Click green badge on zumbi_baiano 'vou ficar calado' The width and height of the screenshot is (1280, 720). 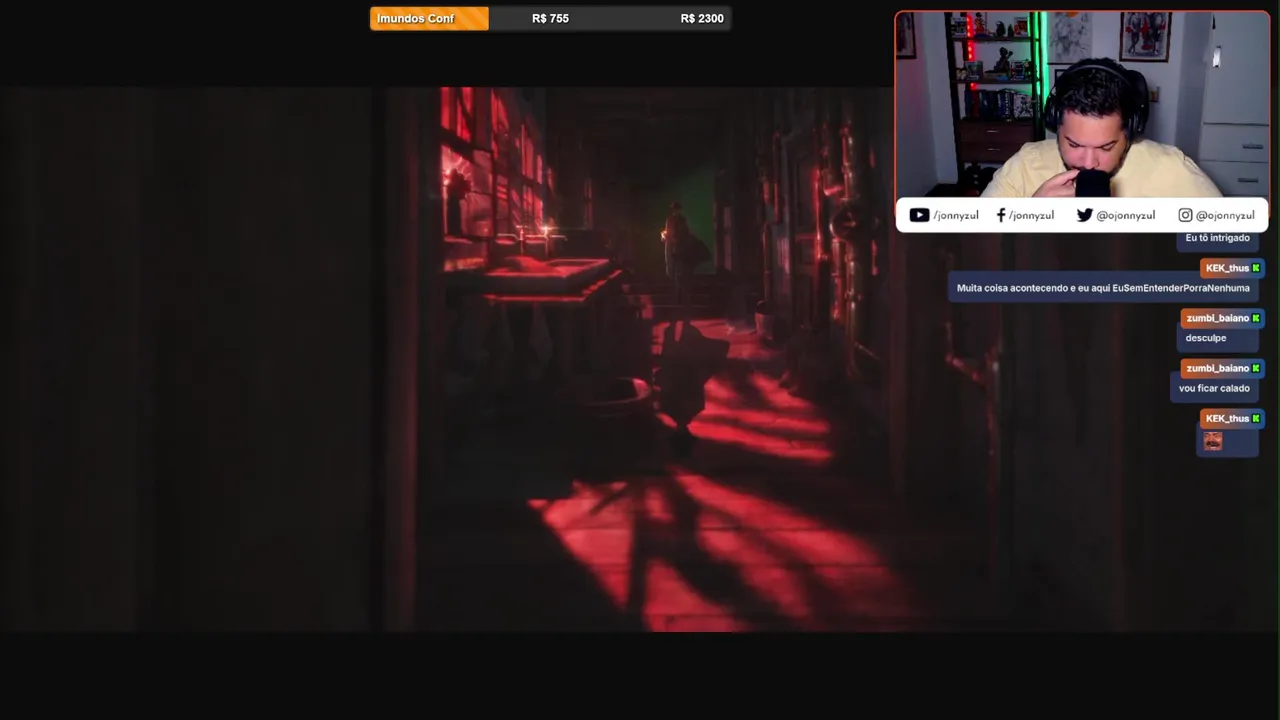point(1256,368)
